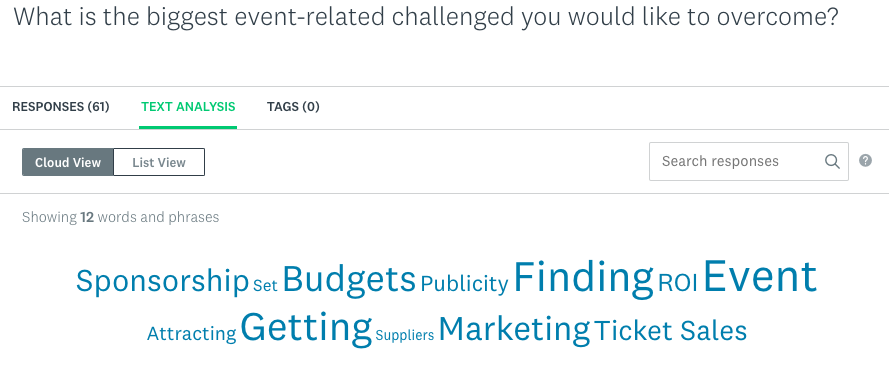889x366 pixels.
Task: Select the word Sponsorship in cloud
Action: click(163, 281)
